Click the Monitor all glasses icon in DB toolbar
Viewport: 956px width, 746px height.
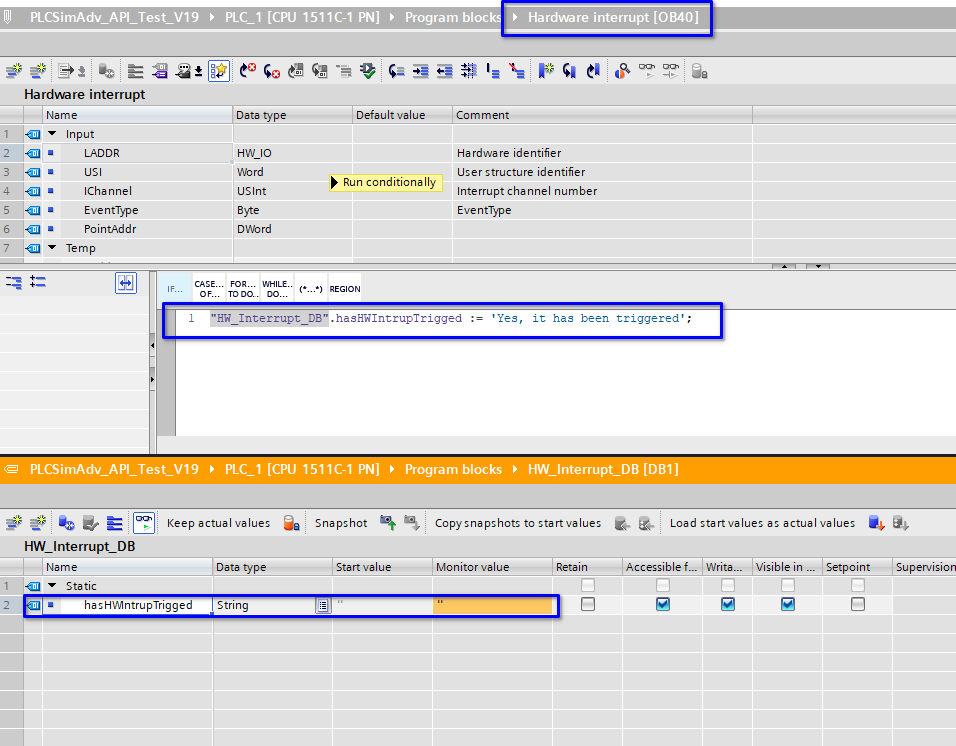(x=145, y=523)
